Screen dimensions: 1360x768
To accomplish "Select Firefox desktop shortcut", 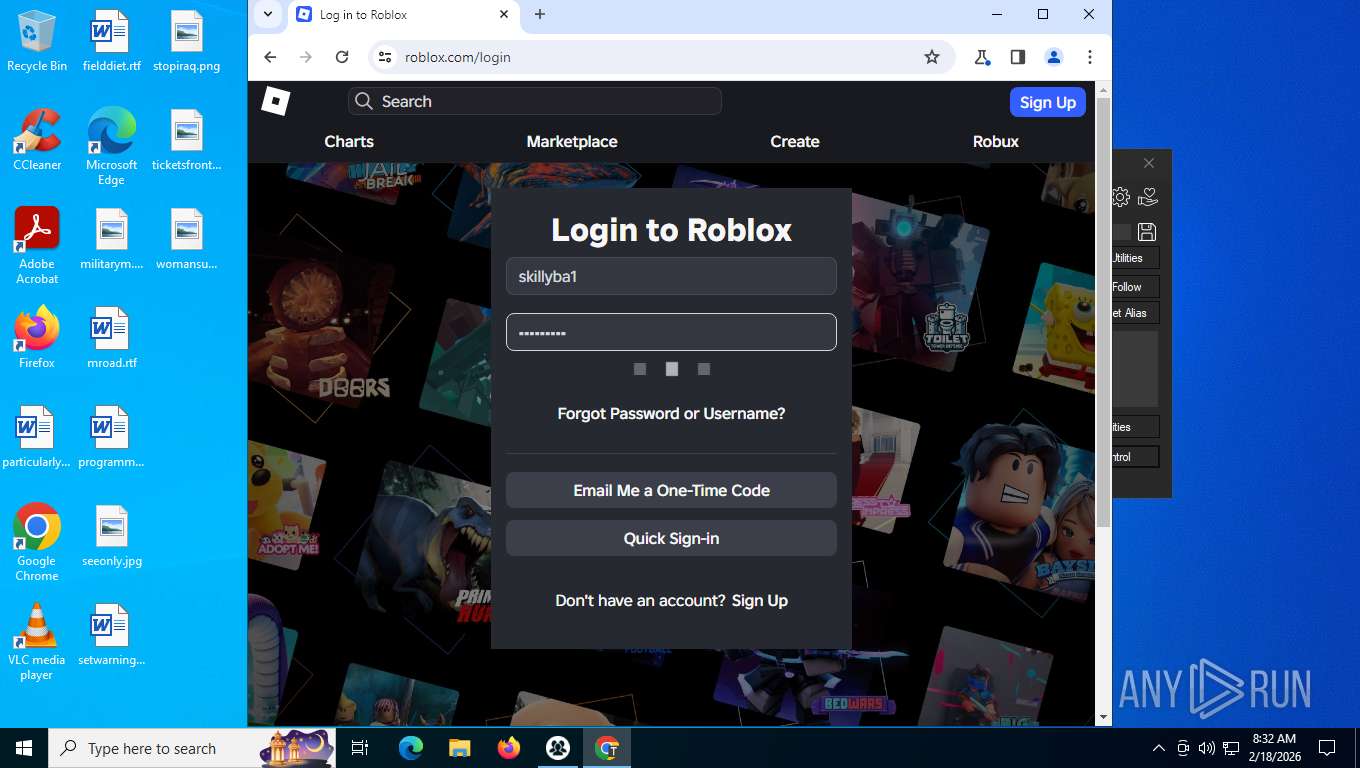I will pos(37,338).
